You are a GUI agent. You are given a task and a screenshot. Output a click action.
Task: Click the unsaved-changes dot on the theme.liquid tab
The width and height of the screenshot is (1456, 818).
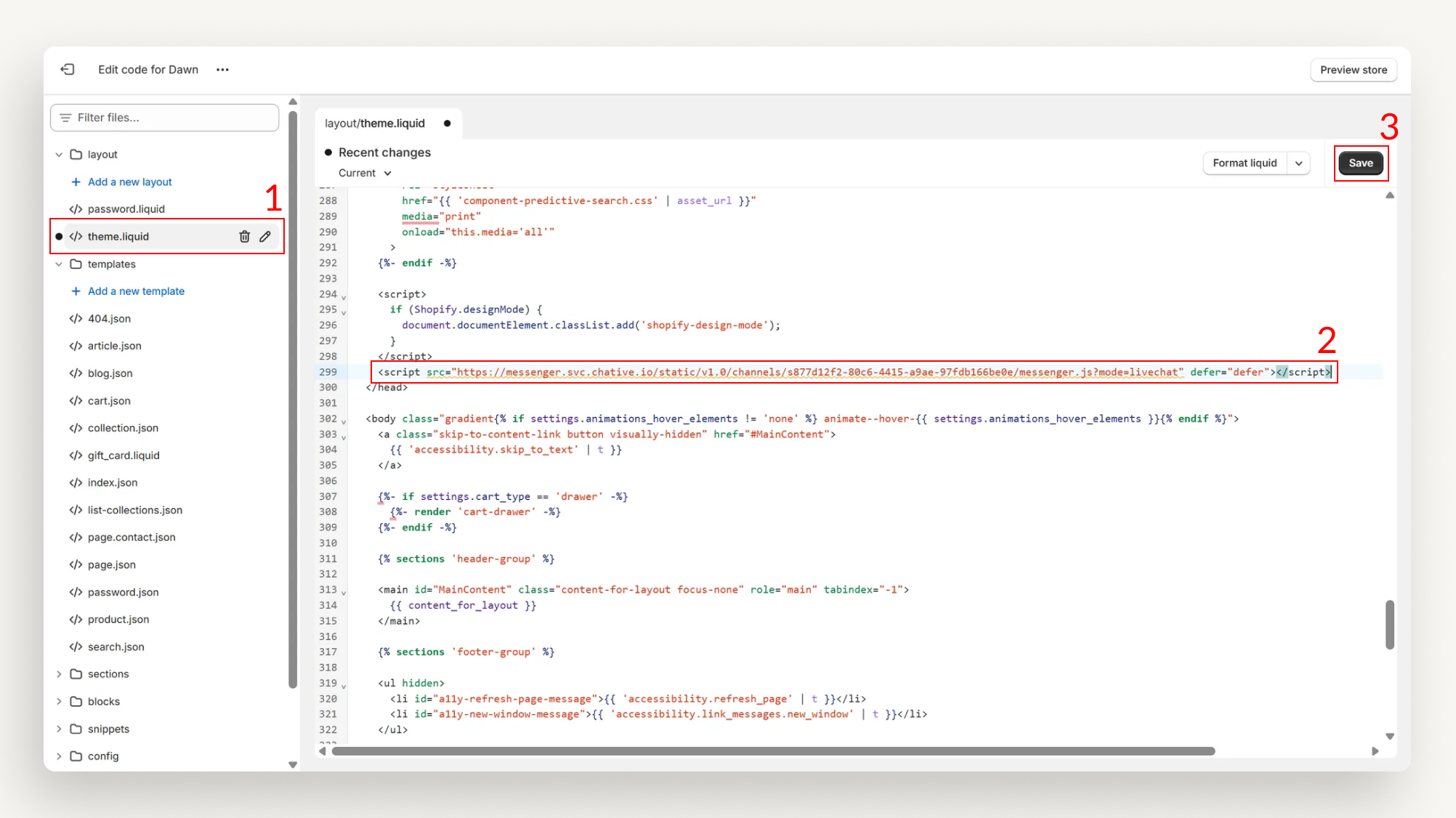tap(448, 123)
